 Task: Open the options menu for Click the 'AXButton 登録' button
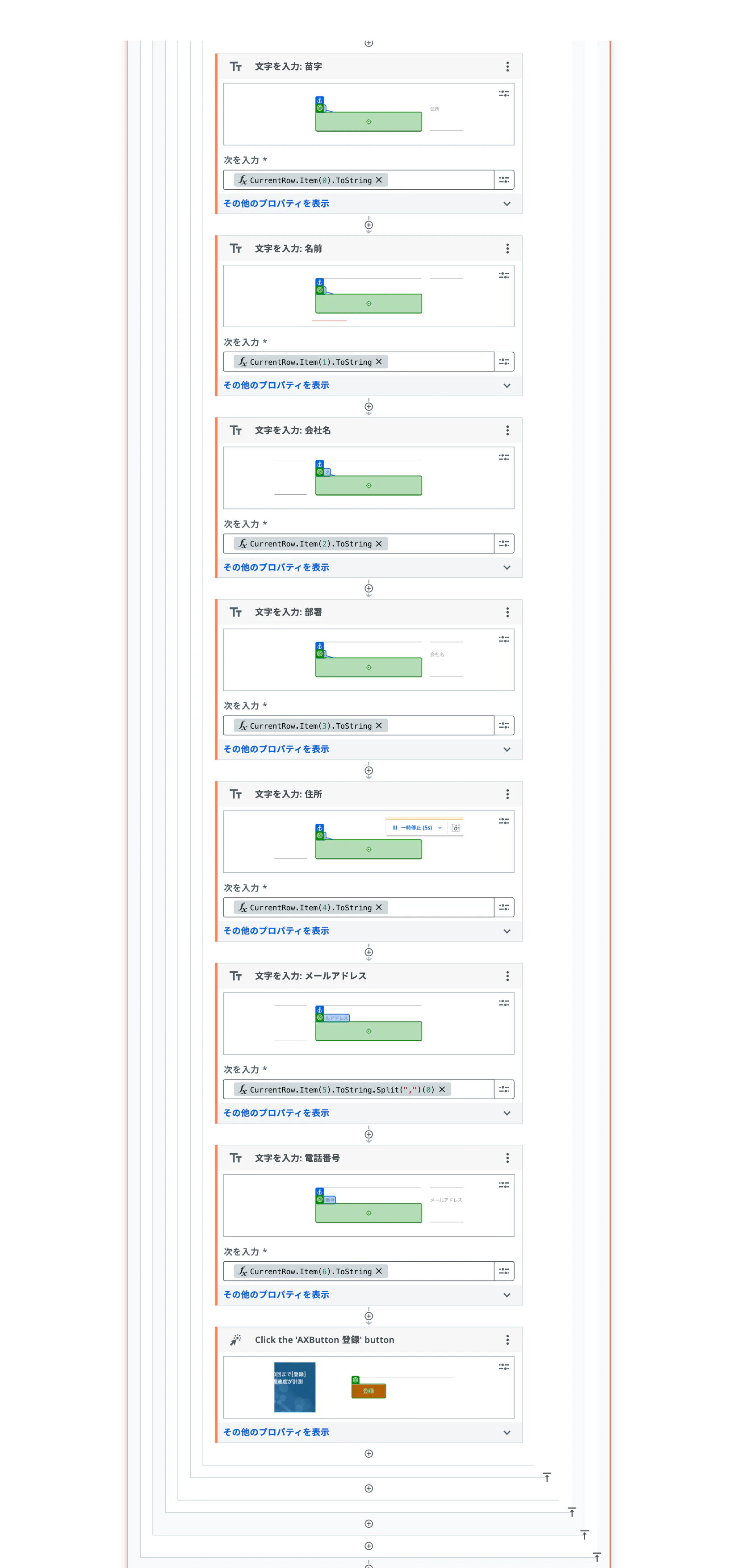coord(507,1339)
